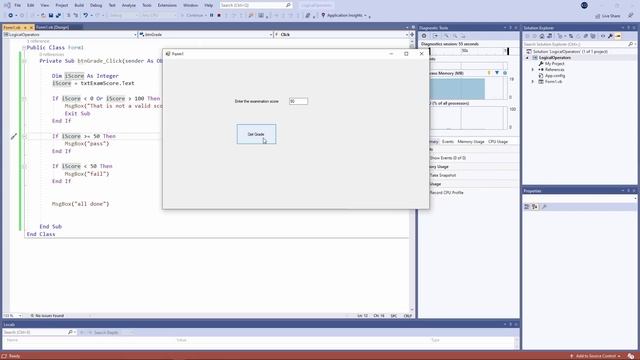Viewport: 640px width, 360px height.
Task: Collapse the If iScore < 50 block outline
Action: click(x=24, y=167)
